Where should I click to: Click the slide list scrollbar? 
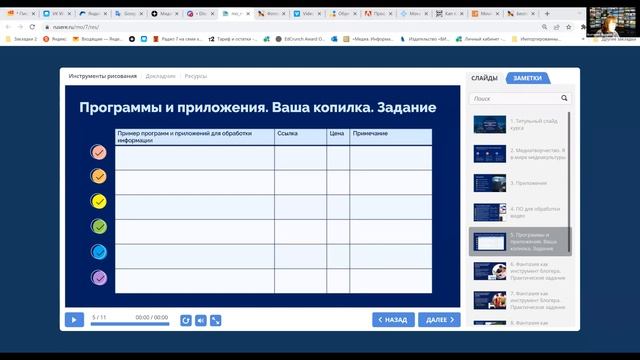pyautogui.click(x=569, y=182)
